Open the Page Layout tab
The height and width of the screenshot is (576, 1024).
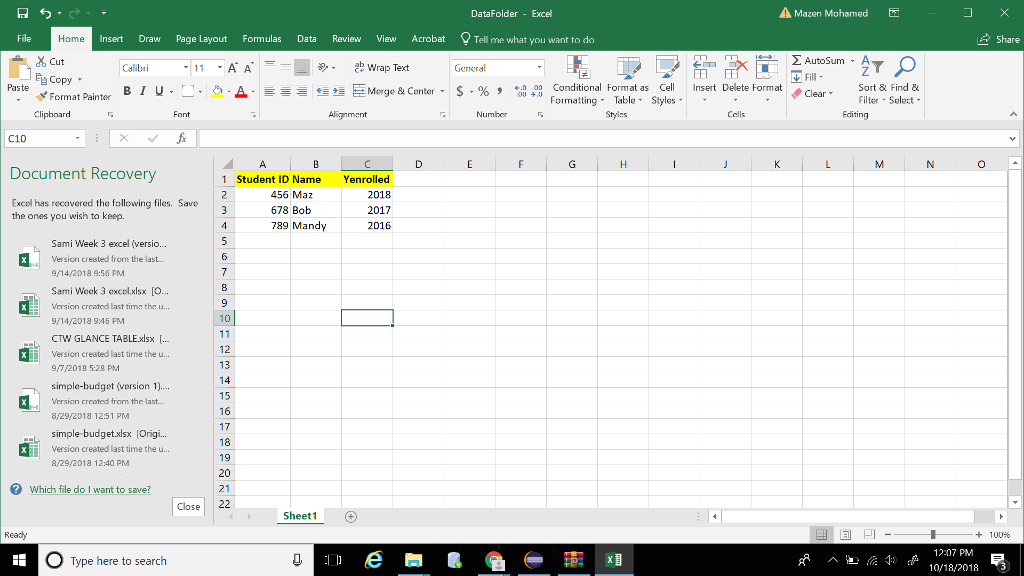pos(200,38)
